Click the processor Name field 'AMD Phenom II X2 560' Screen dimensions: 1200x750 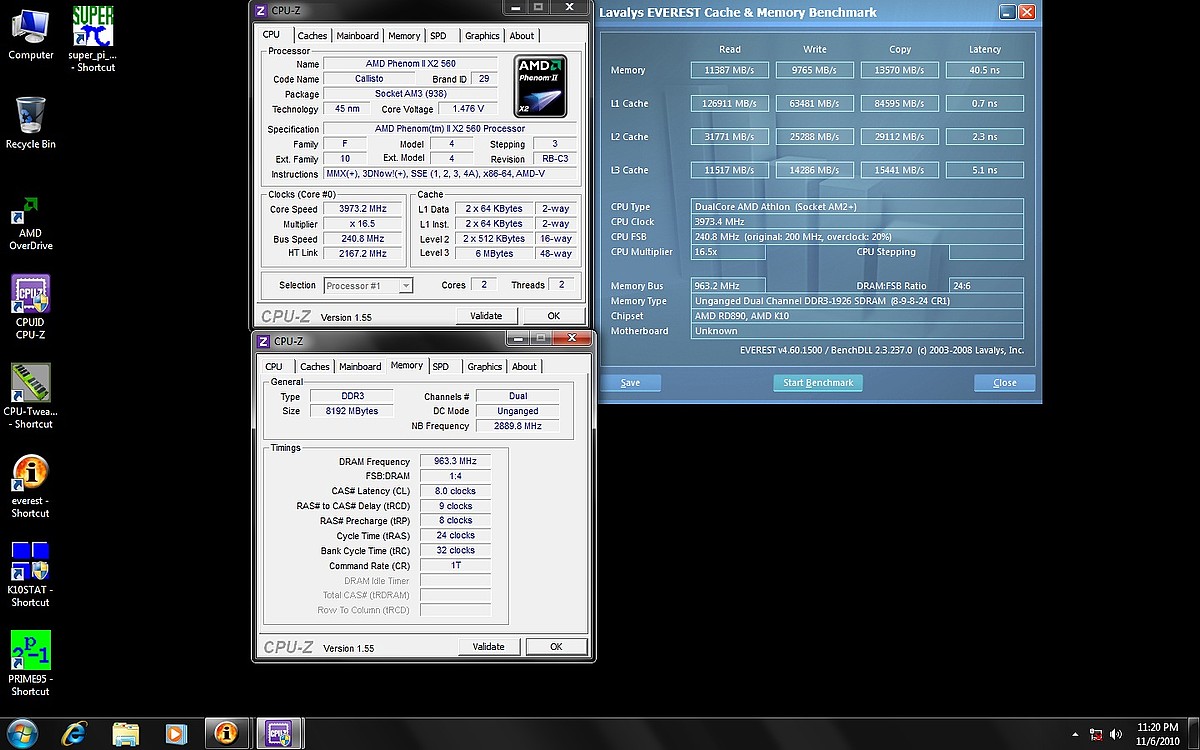[411, 64]
